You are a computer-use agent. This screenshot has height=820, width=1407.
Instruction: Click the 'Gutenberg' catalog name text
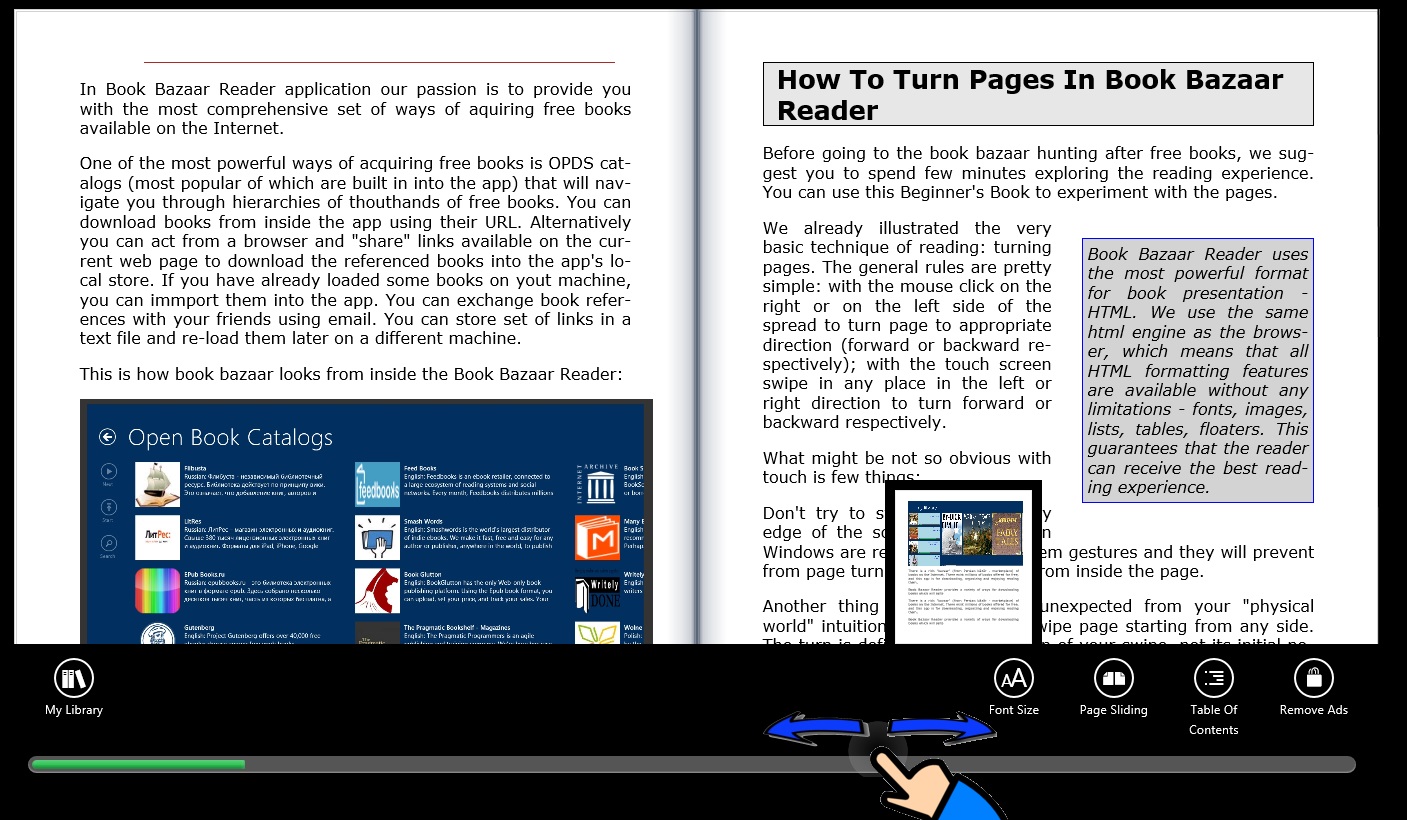pyautogui.click(x=199, y=628)
